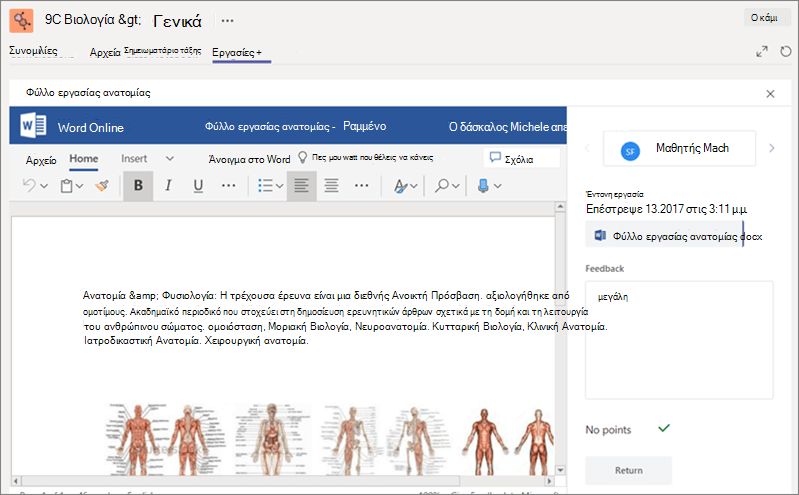Expand more ribbon tabs chevron

pyautogui.click(x=170, y=159)
